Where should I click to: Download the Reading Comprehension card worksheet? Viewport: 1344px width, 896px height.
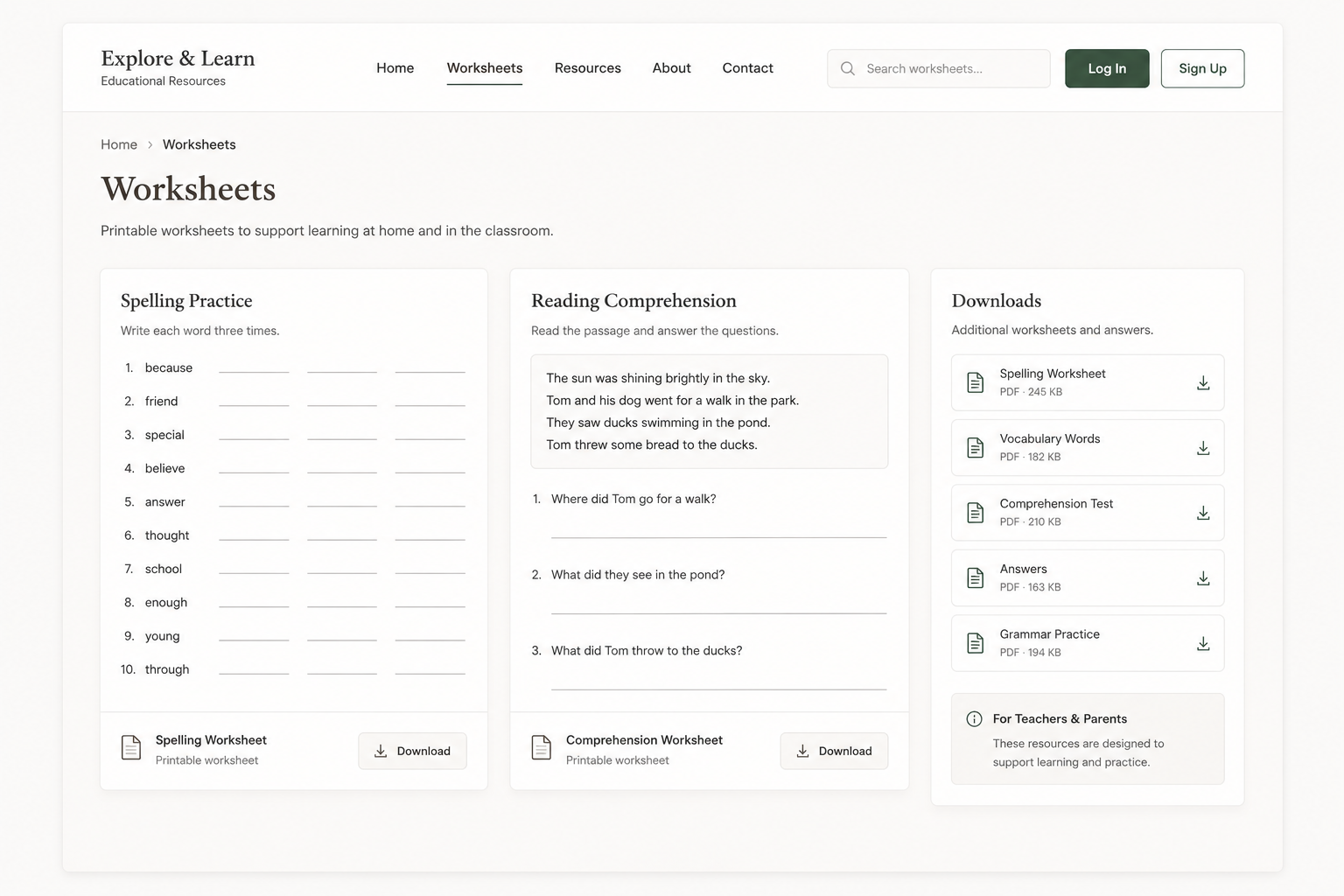(x=834, y=751)
